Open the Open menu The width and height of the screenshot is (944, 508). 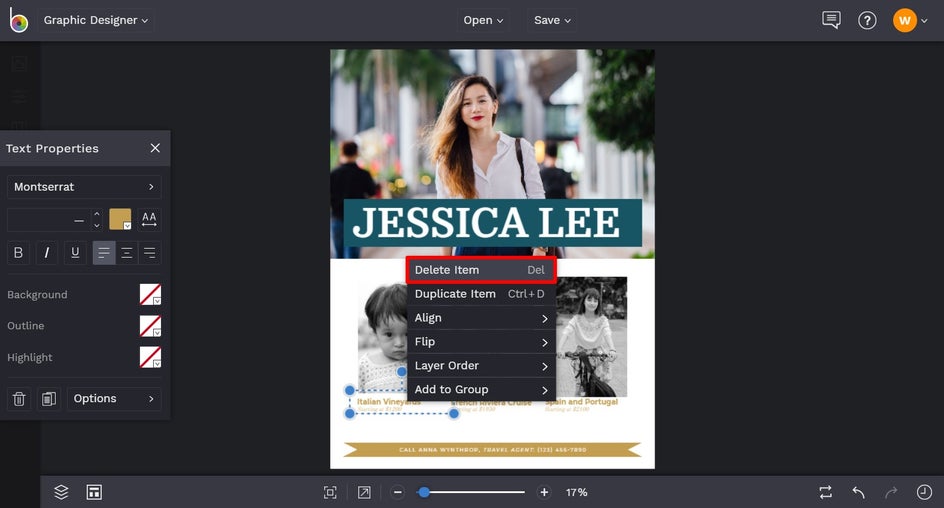pyautogui.click(x=483, y=20)
